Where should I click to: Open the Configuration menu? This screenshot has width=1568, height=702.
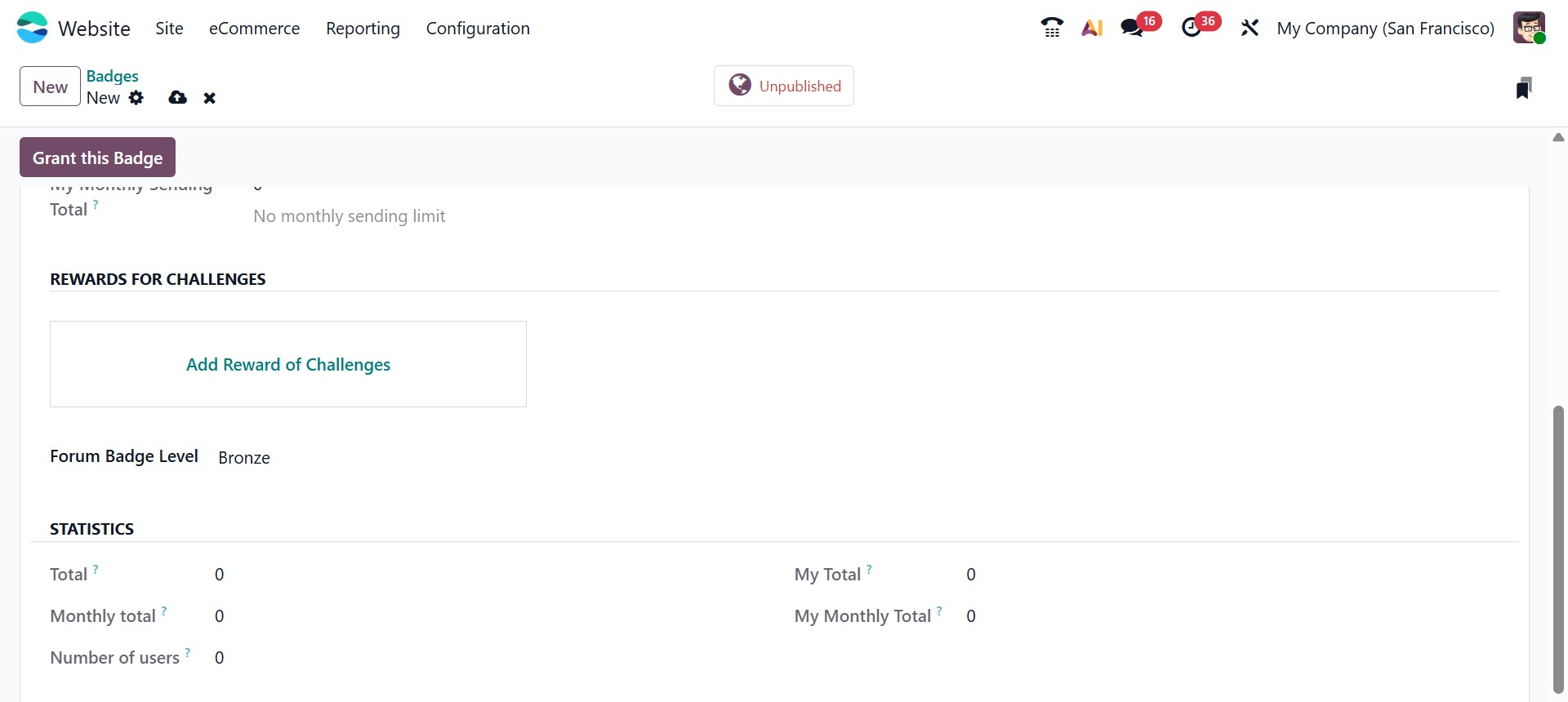tap(478, 29)
